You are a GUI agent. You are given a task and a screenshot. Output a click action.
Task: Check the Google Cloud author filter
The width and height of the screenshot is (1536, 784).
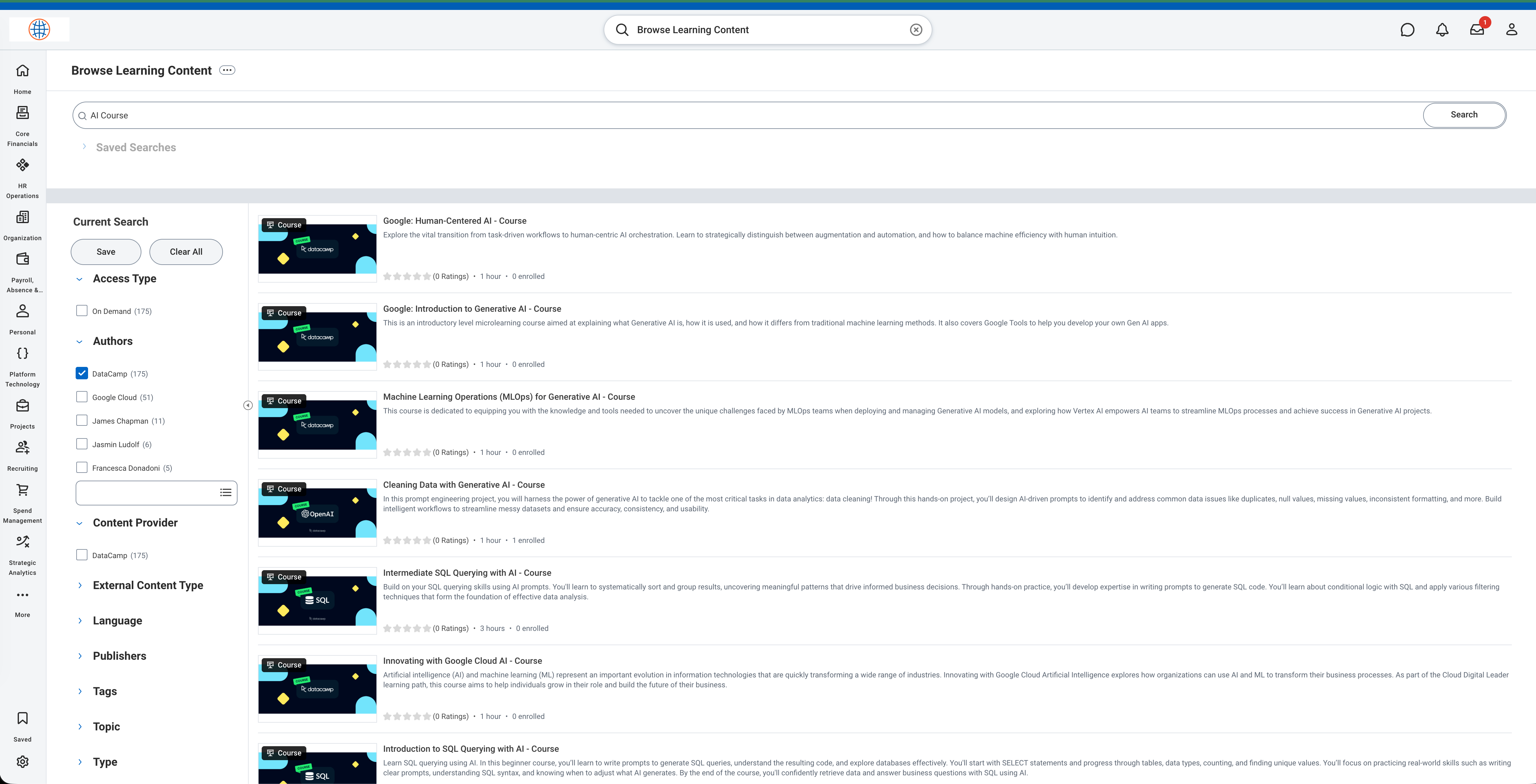(x=82, y=397)
